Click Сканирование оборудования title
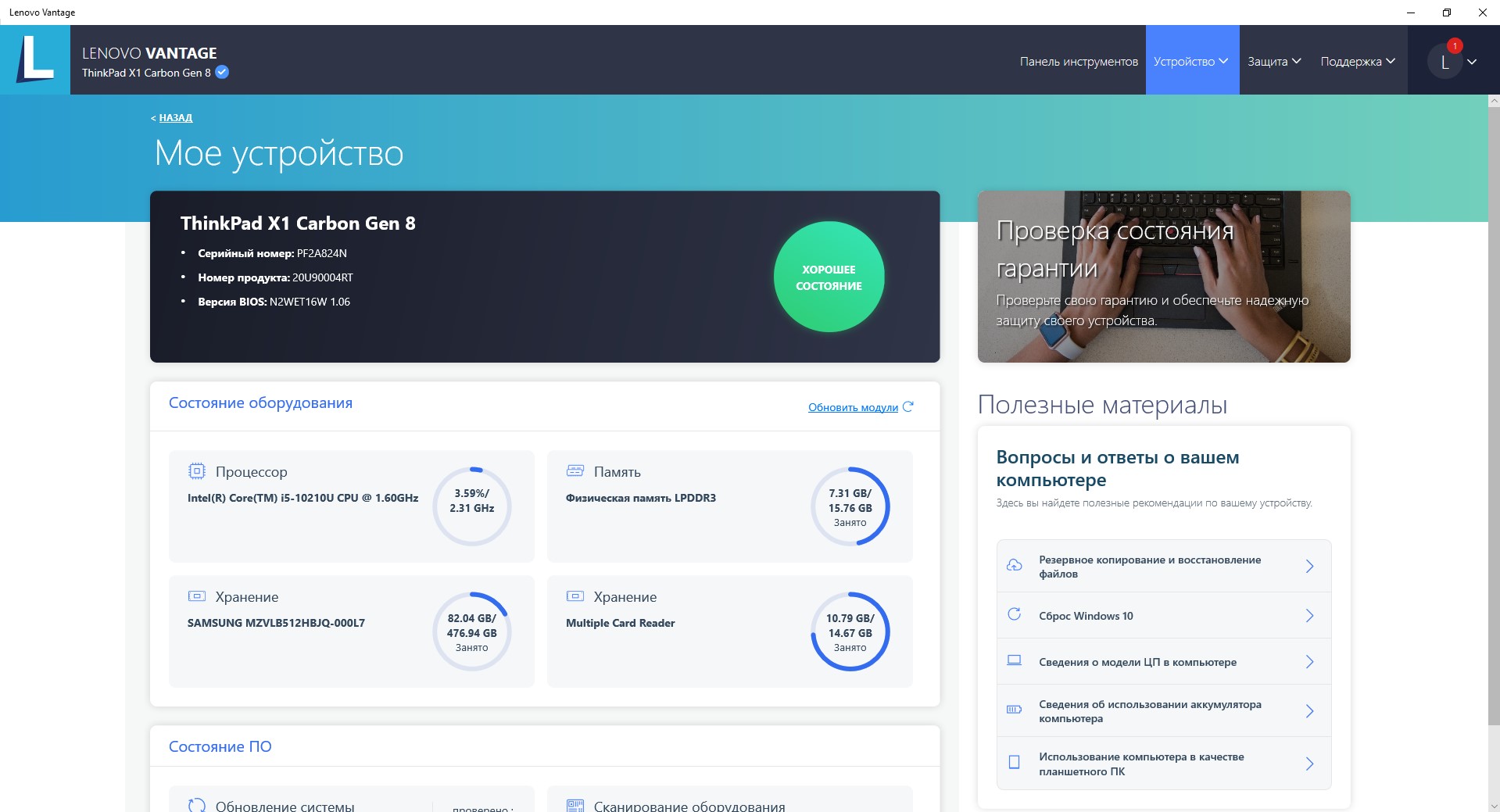 [x=689, y=806]
